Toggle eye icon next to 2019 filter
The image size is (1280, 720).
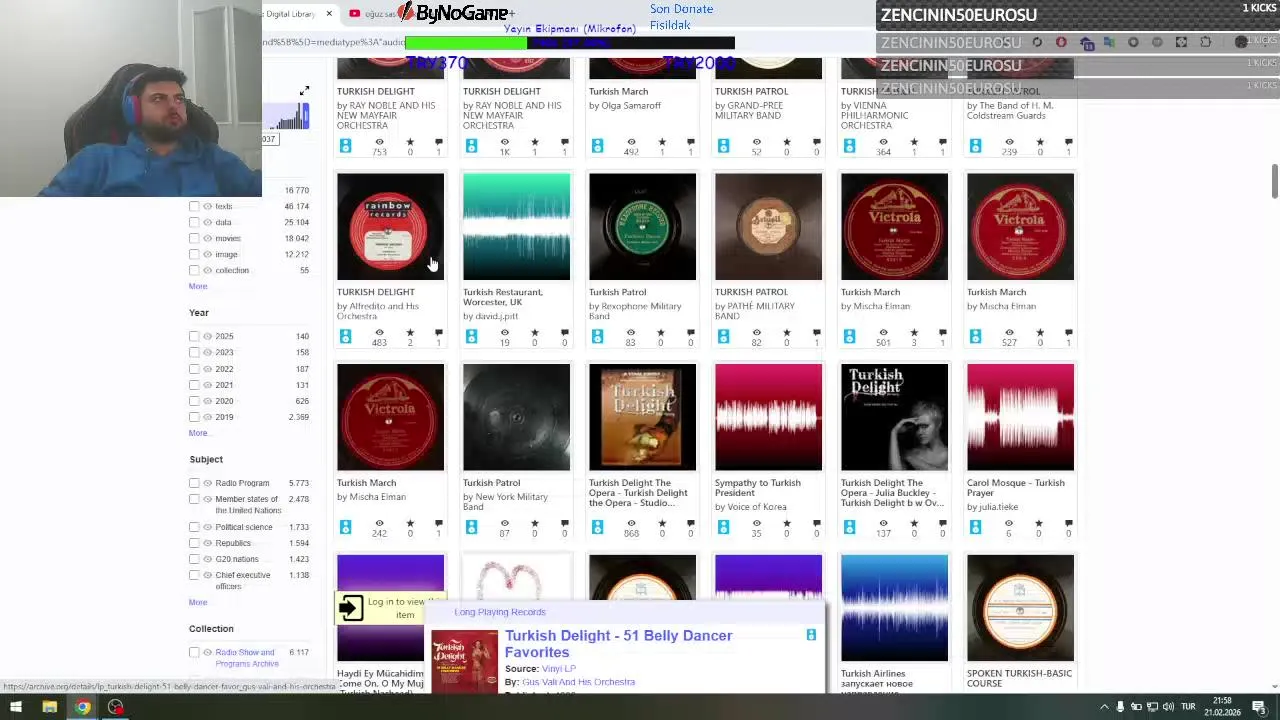pyautogui.click(x=207, y=417)
